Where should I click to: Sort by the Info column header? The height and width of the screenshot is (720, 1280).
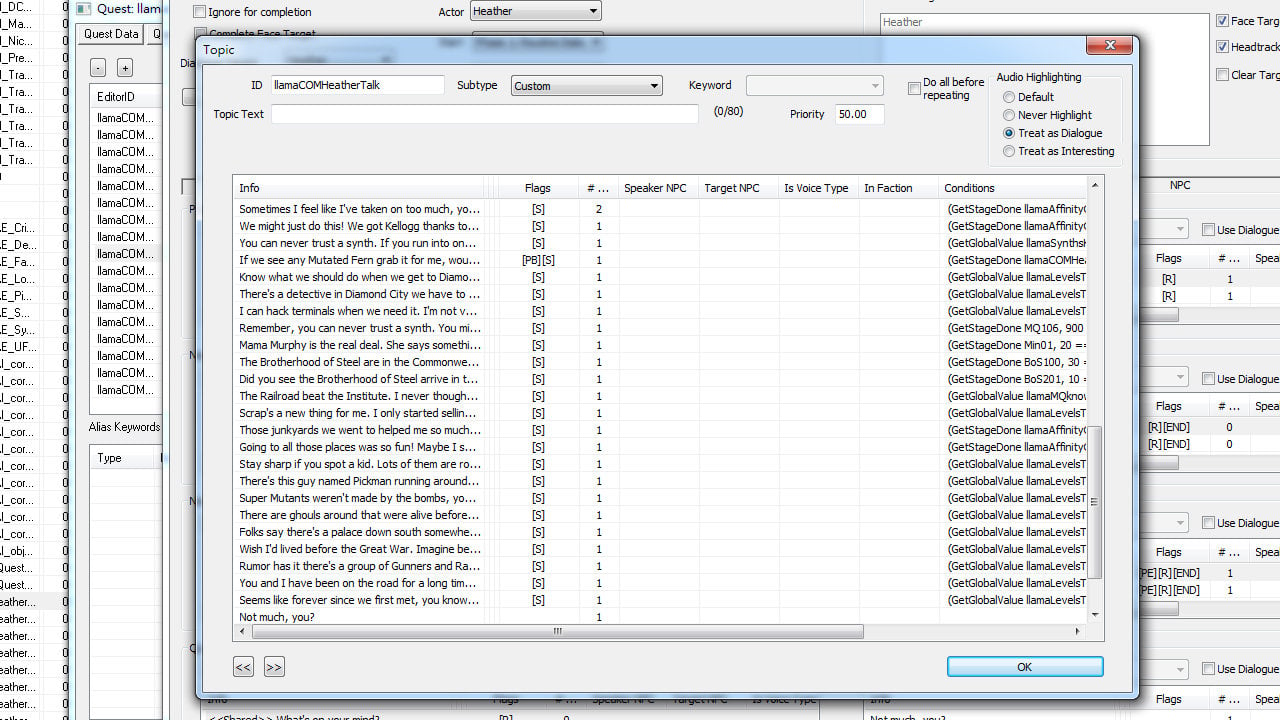tap(359, 188)
